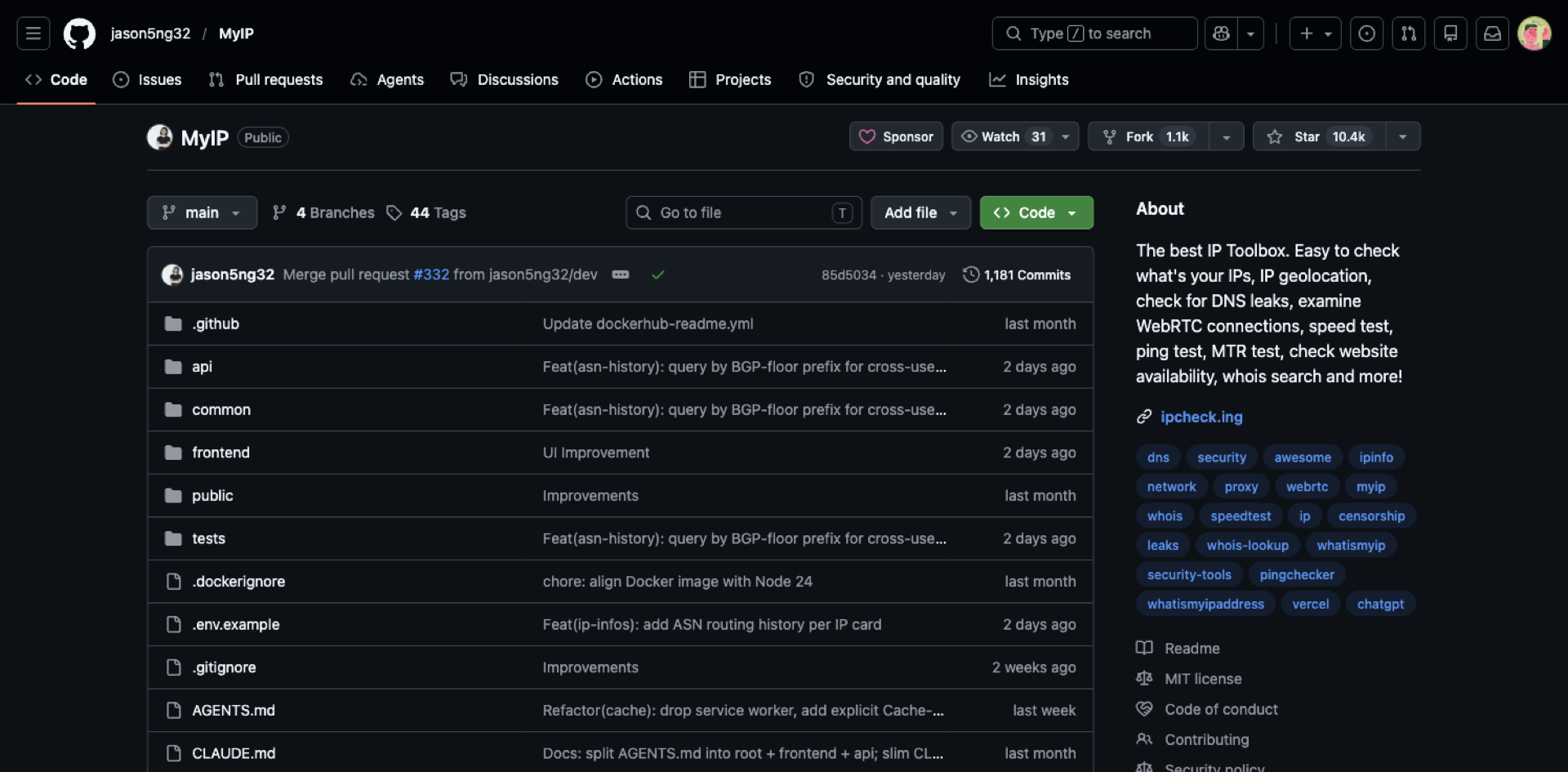This screenshot has height=772, width=1568.
Task: Fork the repository with 1.1k forks
Action: pos(1149,136)
